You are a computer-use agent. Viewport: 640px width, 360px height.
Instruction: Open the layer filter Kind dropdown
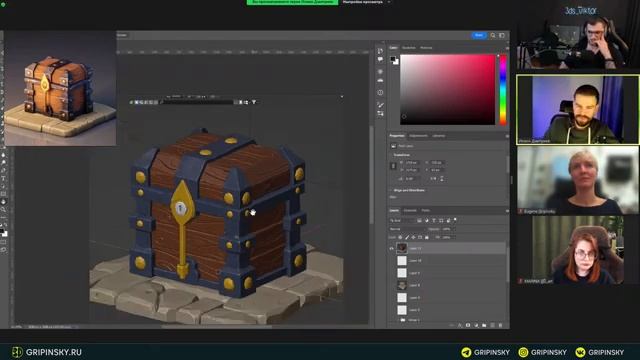(x=402, y=220)
